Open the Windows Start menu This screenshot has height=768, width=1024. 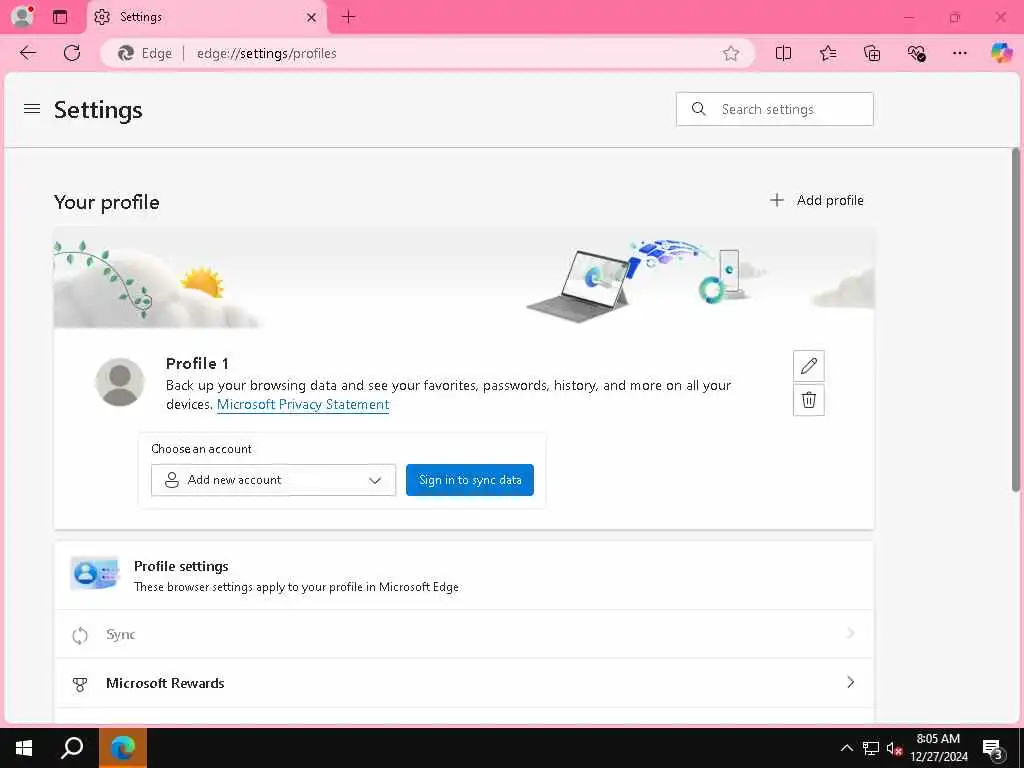24,748
